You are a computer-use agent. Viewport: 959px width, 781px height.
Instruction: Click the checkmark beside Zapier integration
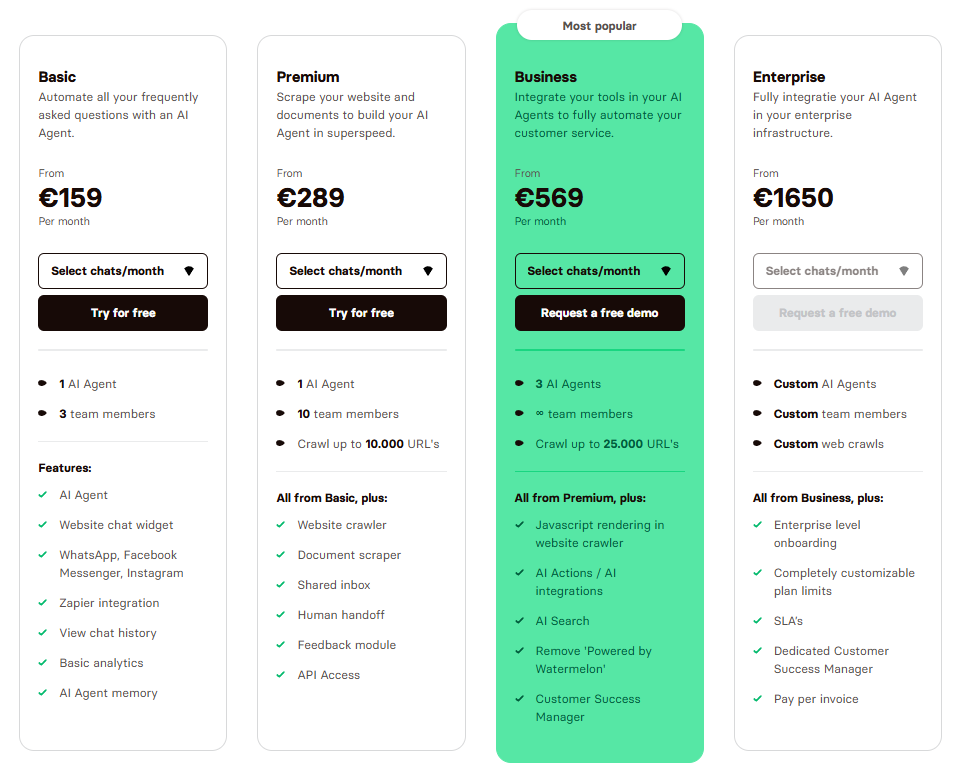point(43,603)
